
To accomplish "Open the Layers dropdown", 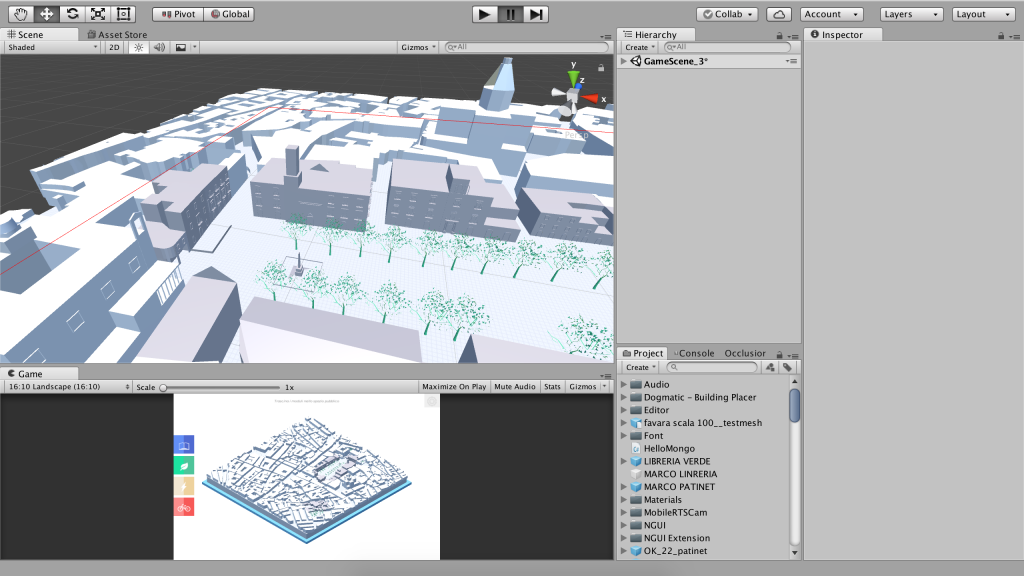I will point(911,14).
